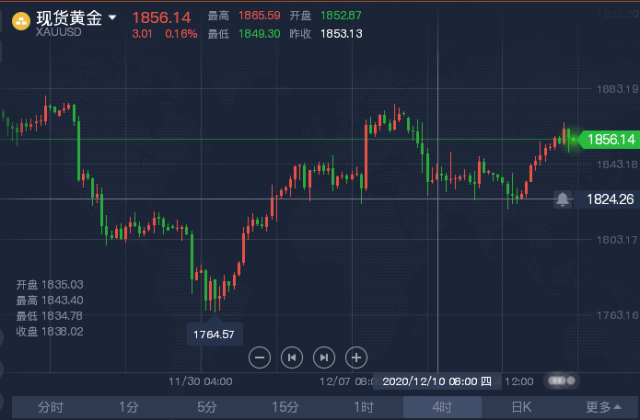
Task: Zoom out the chart with the minus icon
Action: tap(260, 358)
